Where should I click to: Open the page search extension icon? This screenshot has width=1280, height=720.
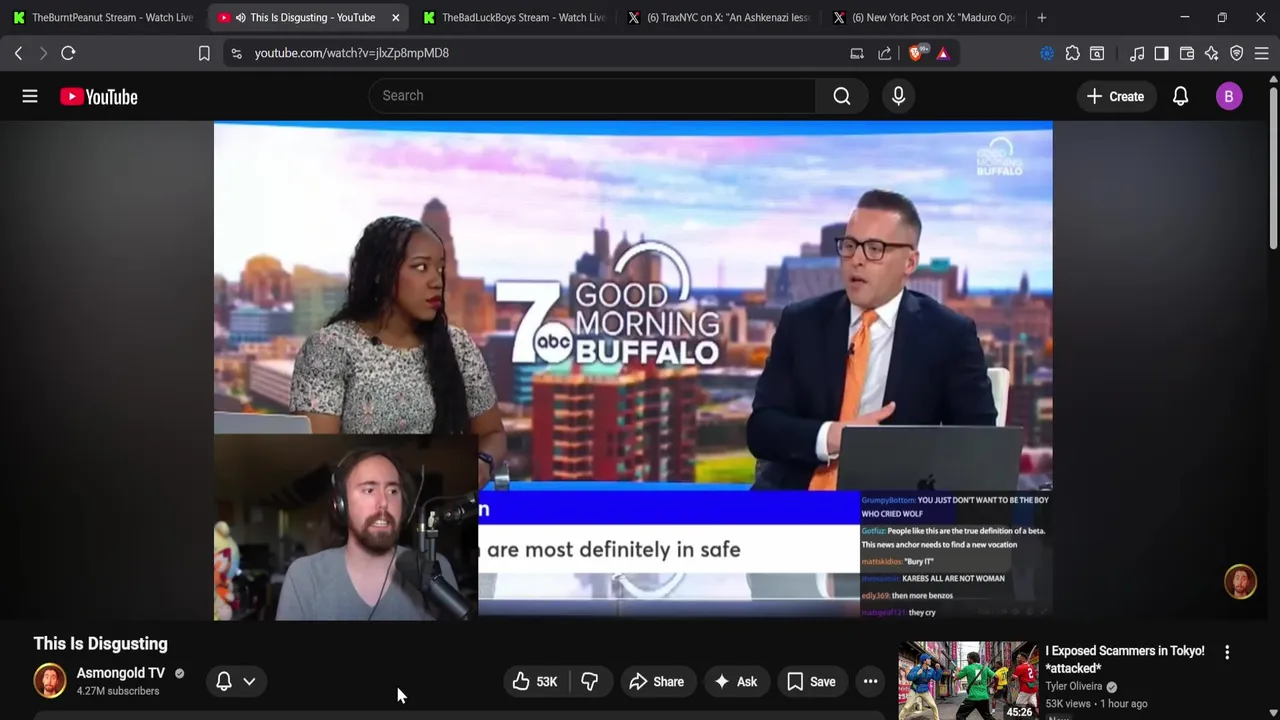coord(1097,53)
